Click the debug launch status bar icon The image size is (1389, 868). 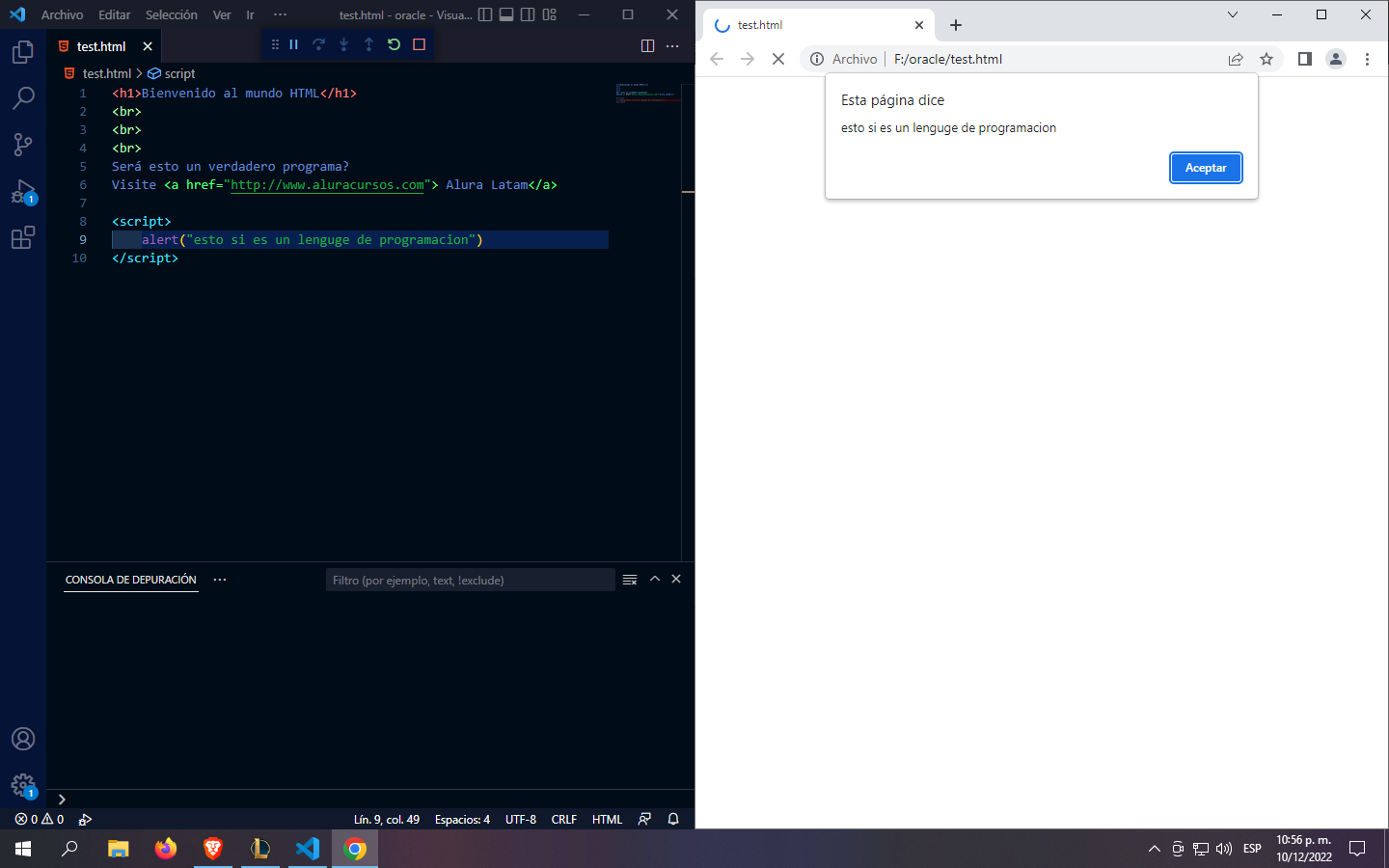click(x=85, y=819)
